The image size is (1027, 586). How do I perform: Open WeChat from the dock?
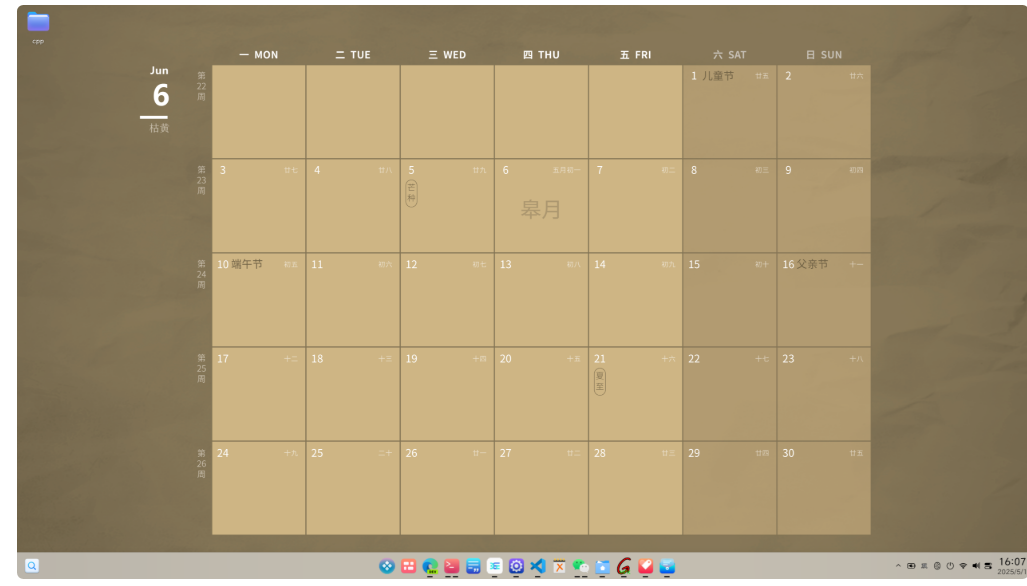coord(581,566)
